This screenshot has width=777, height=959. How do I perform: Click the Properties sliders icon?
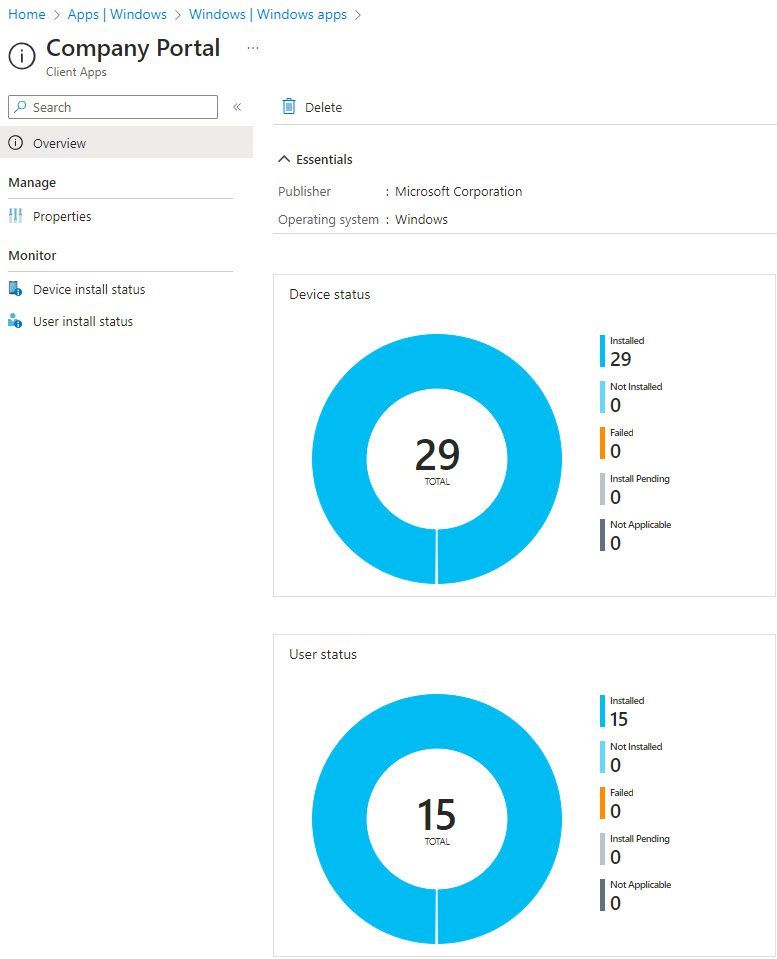pos(16,216)
